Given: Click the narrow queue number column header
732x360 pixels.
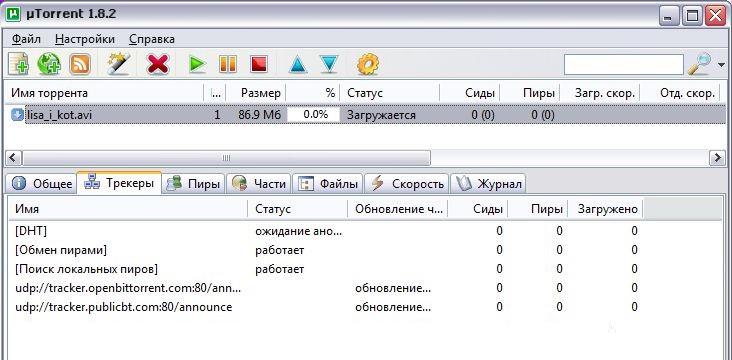Looking at the screenshot, I should 216,93.
